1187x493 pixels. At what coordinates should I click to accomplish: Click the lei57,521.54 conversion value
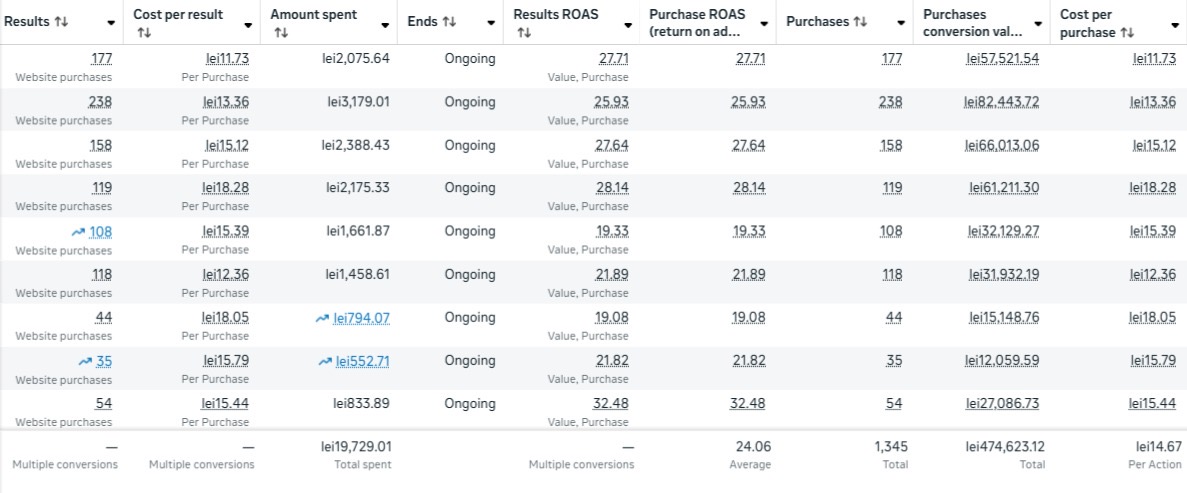click(1002, 59)
